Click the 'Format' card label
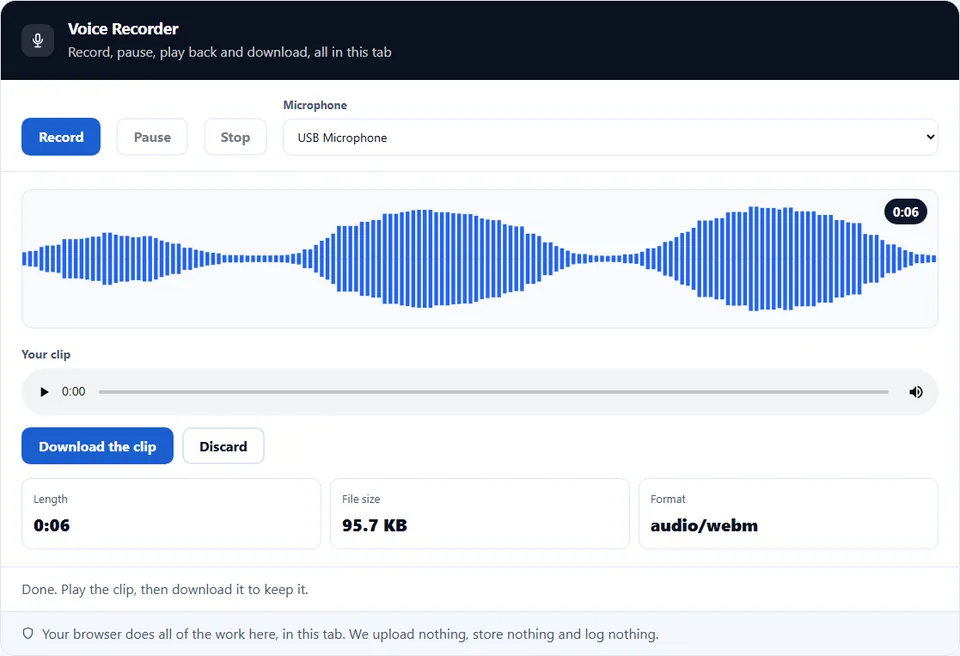The height and width of the screenshot is (656, 960). (668, 499)
